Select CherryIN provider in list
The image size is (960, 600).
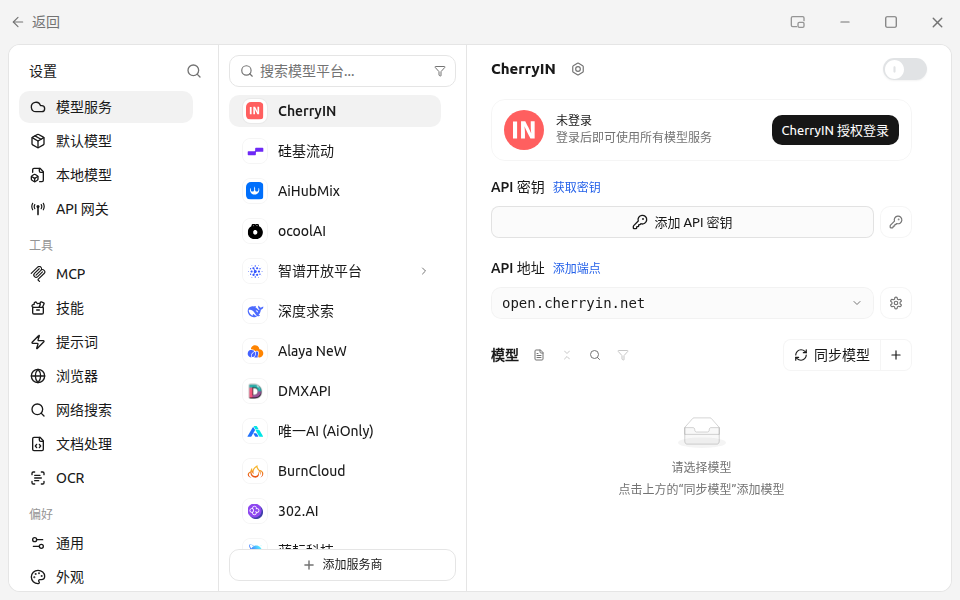(335, 111)
